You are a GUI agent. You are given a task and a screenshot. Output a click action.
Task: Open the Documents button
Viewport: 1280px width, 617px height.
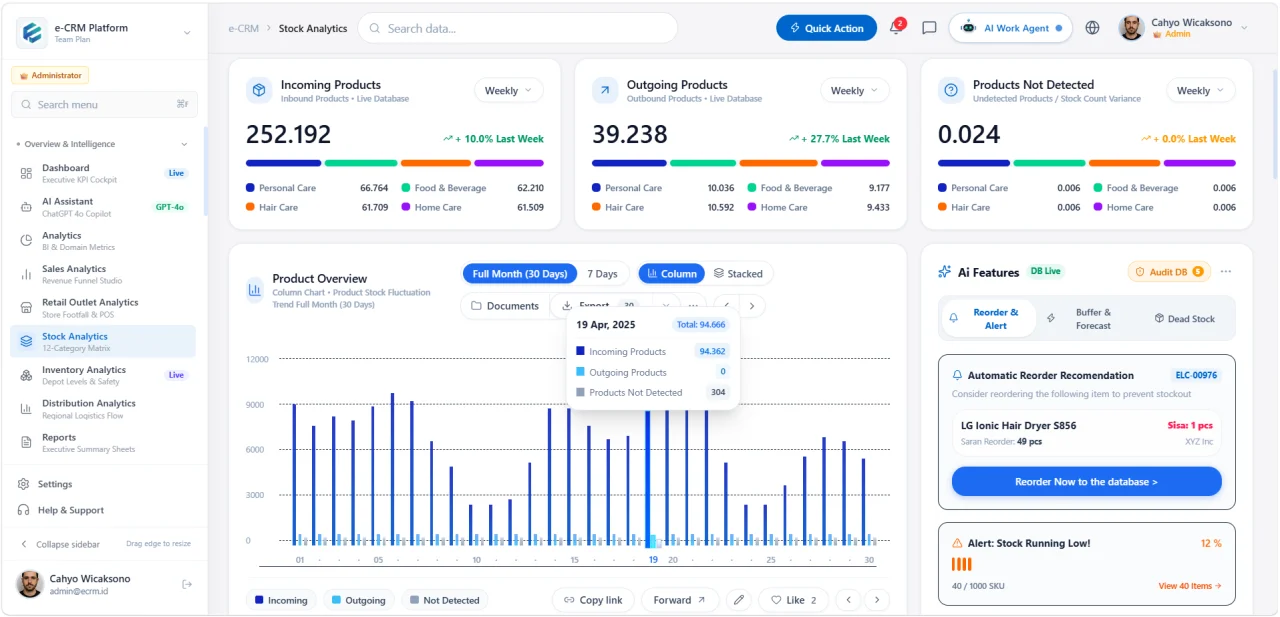(505, 306)
